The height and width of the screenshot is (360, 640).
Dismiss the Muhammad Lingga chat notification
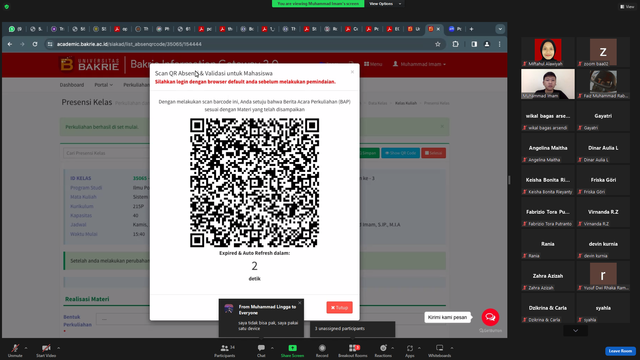coord(300,303)
